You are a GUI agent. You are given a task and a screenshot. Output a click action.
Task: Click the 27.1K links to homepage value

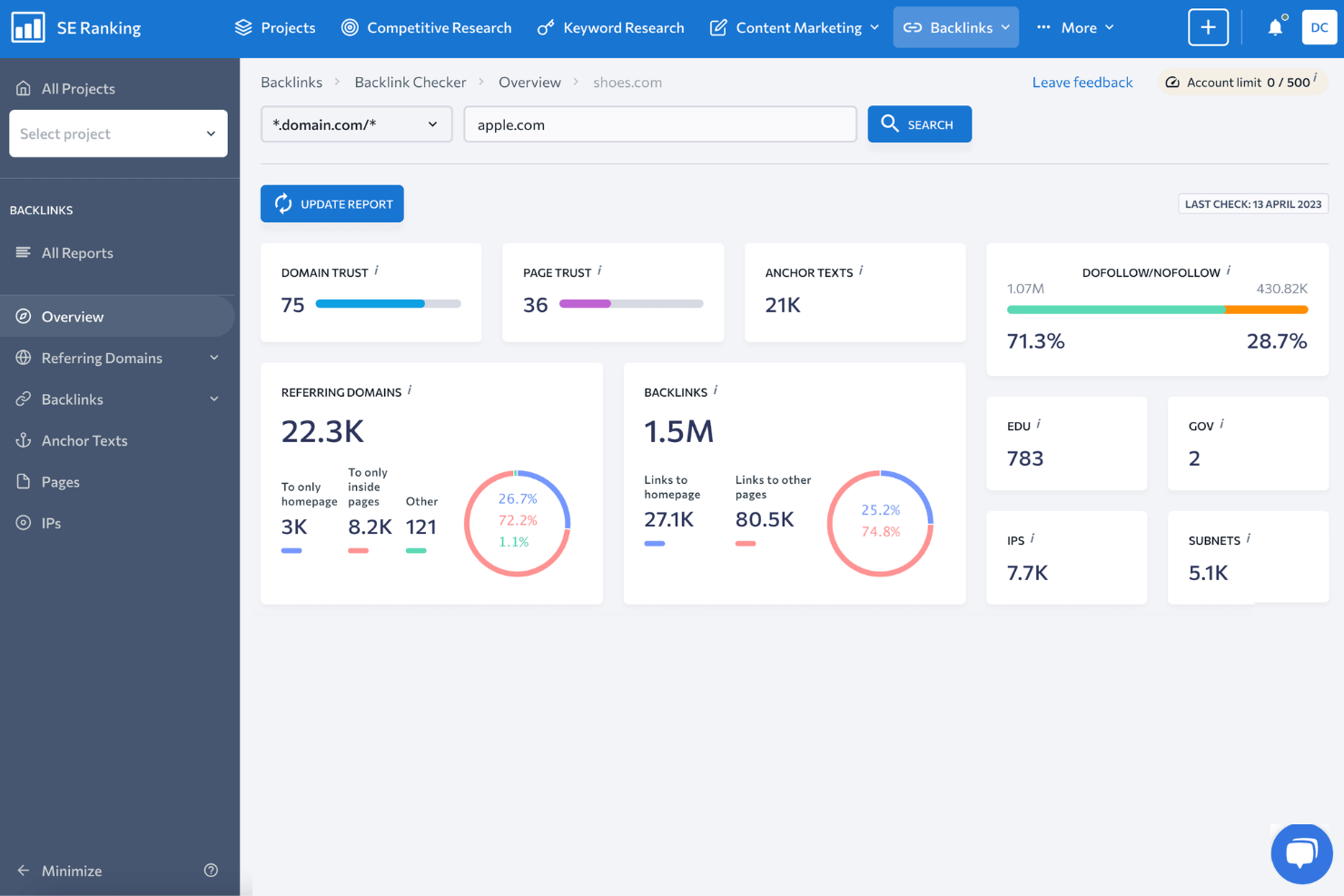pos(669,519)
